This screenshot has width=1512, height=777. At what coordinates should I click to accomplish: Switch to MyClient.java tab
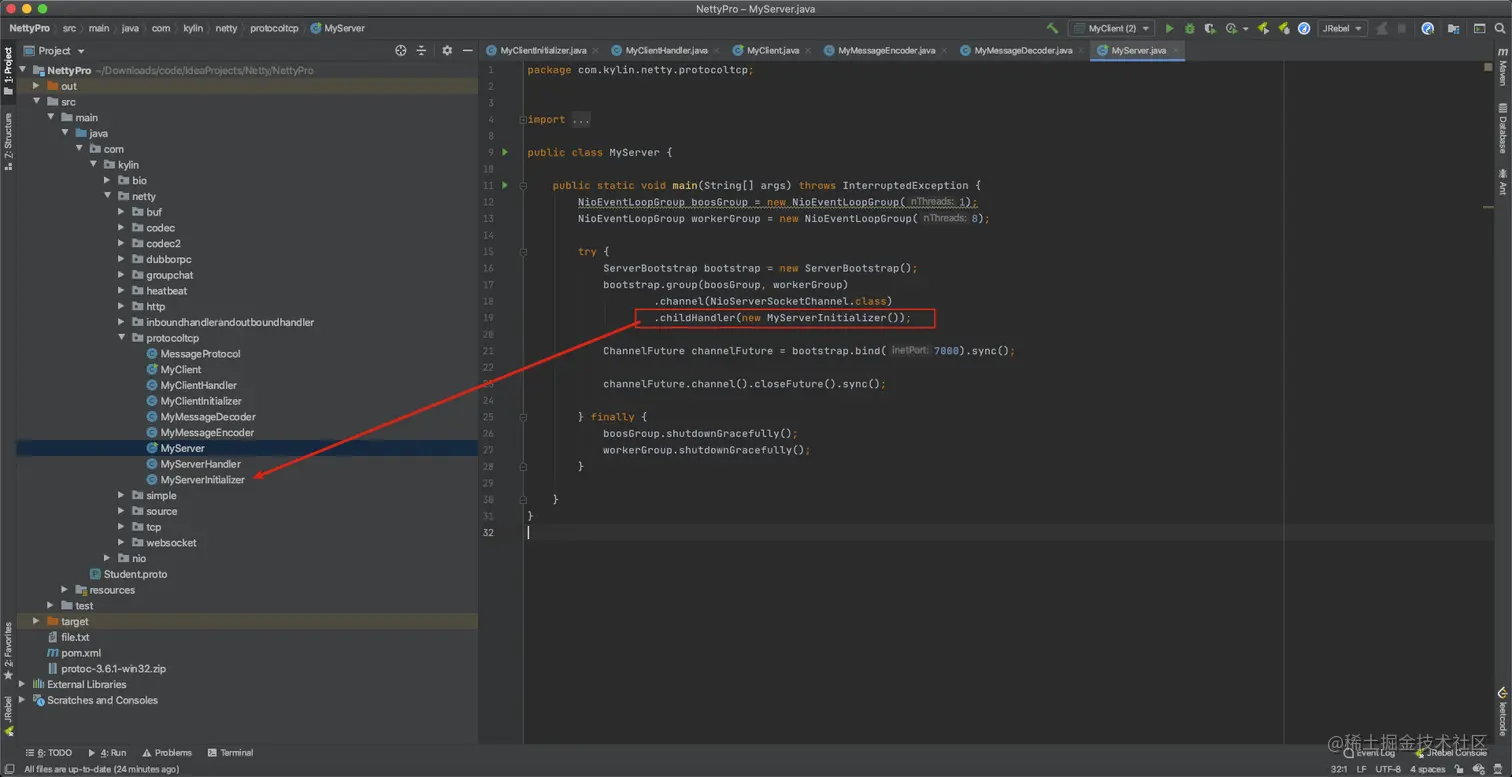(x=772, y=50)
